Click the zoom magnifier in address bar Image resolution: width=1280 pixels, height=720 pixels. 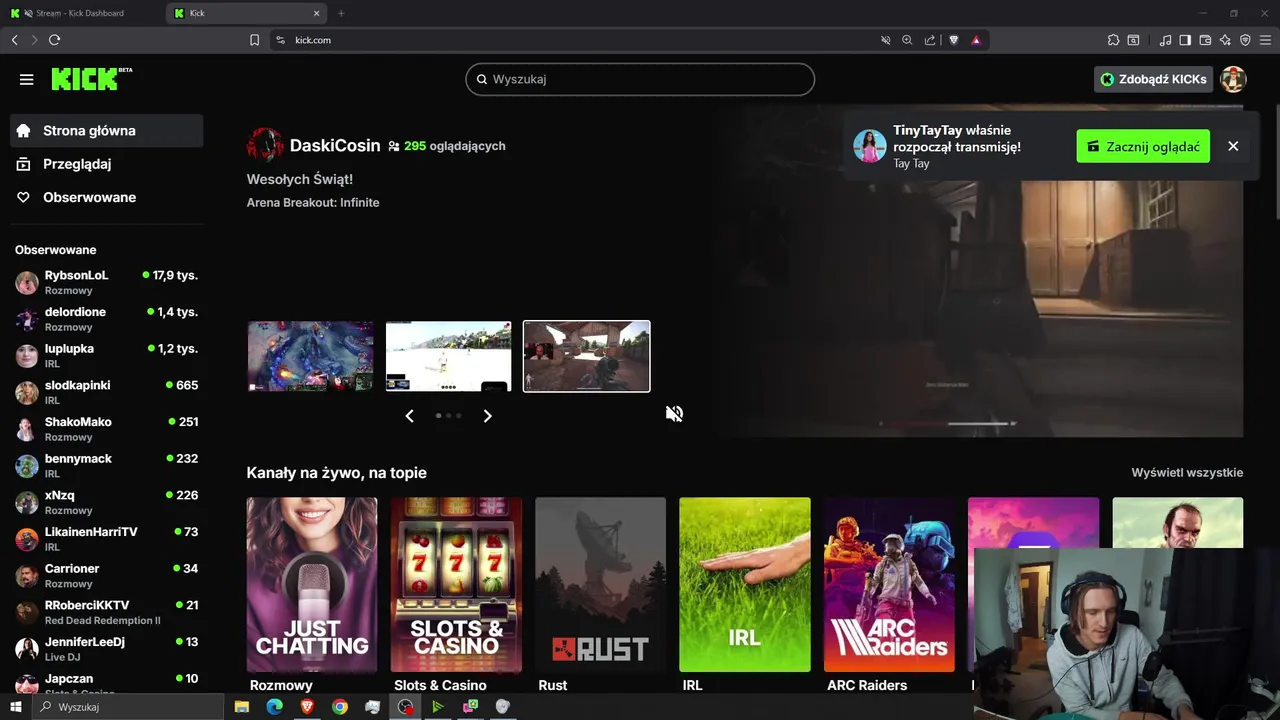coord(907,40)
